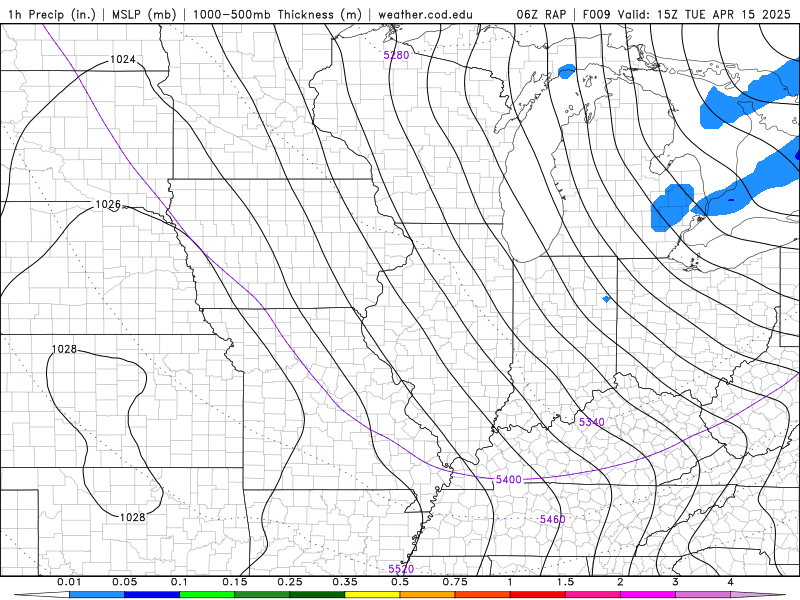The image size is (800, 600).
Task: Click the purple 5340 thickness label
Action: pos(592,422)
